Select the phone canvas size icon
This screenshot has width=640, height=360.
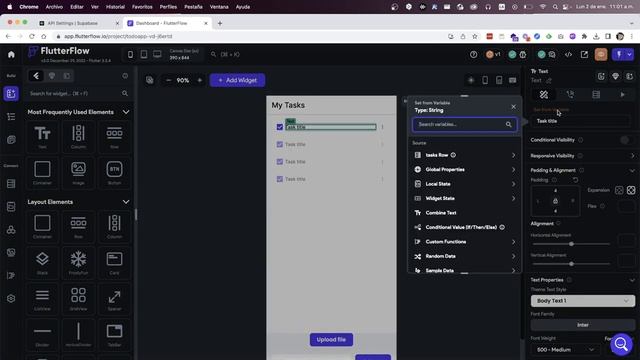click(x=130, y=54)
